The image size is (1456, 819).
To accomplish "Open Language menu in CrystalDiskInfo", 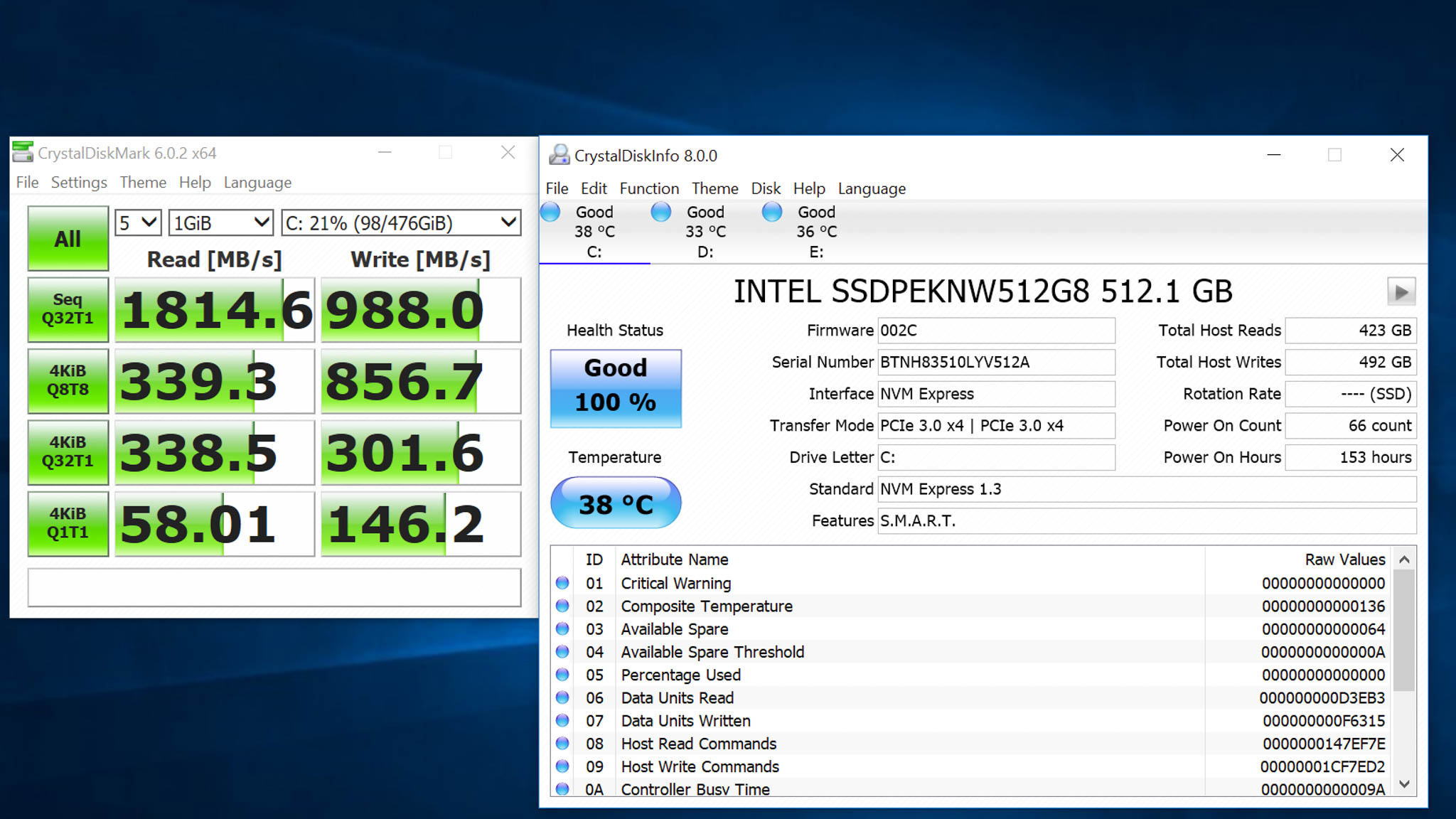I will pos(872,188).
